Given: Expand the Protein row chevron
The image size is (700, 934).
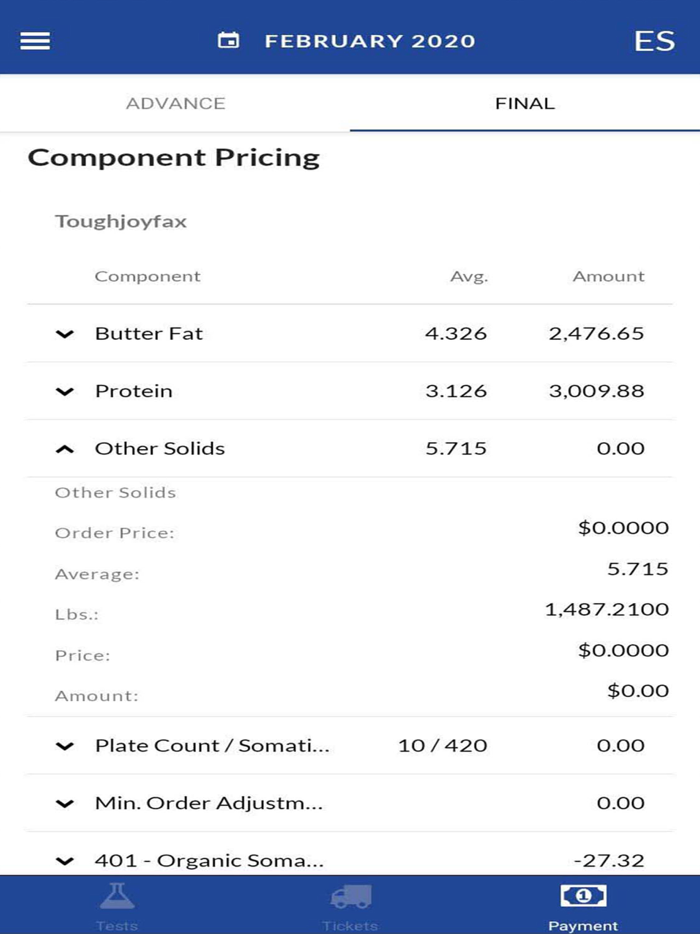Looking at the screenshot, I should click(x=65, y=391).
